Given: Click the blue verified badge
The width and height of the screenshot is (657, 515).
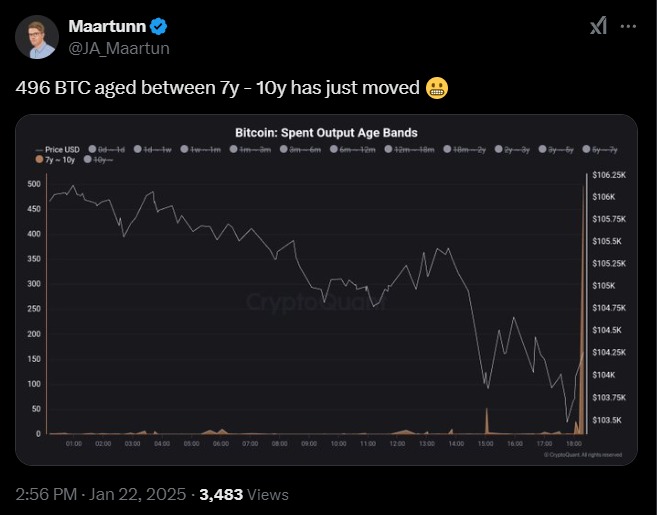Looking at the screenshot, I should click(158, 26).
